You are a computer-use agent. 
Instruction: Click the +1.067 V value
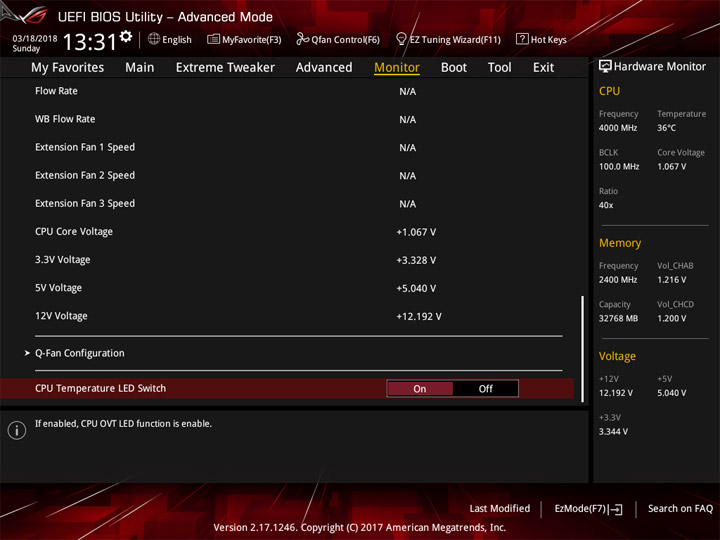[x=416, y=232]
